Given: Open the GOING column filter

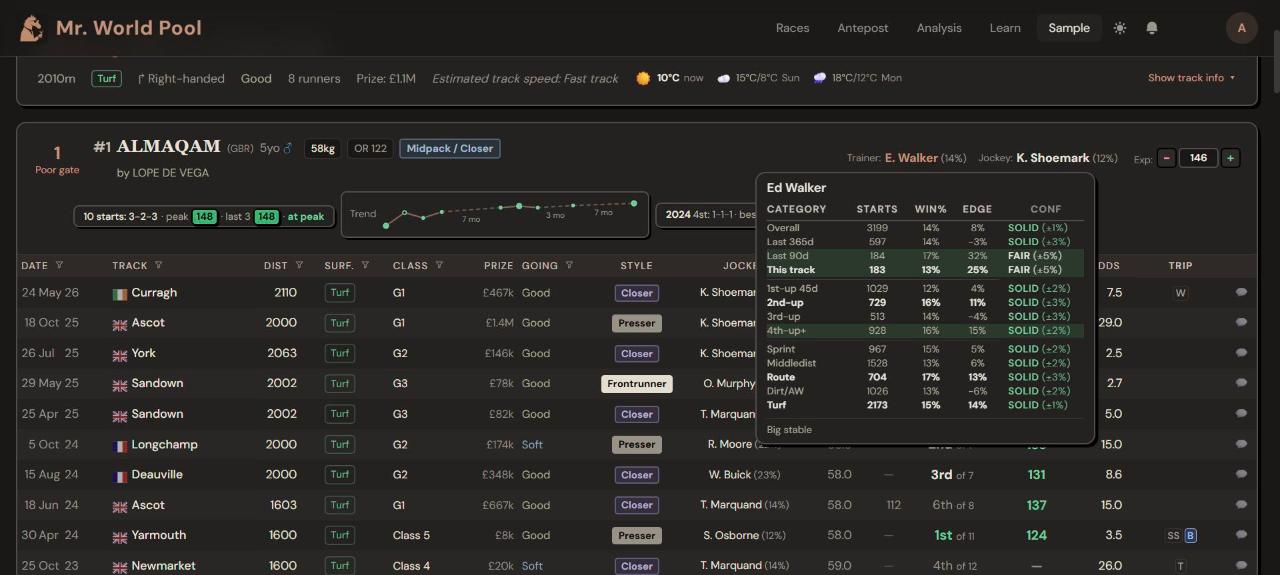Looking at the screenshot, I should 569,265.
